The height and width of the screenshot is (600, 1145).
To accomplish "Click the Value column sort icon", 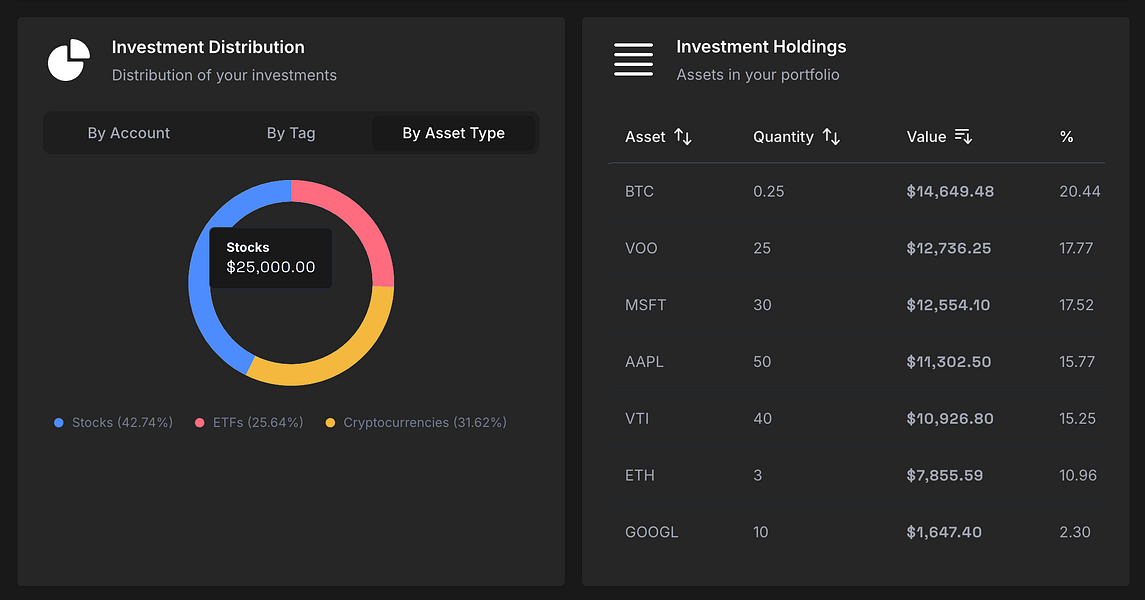I will point(963,136).
